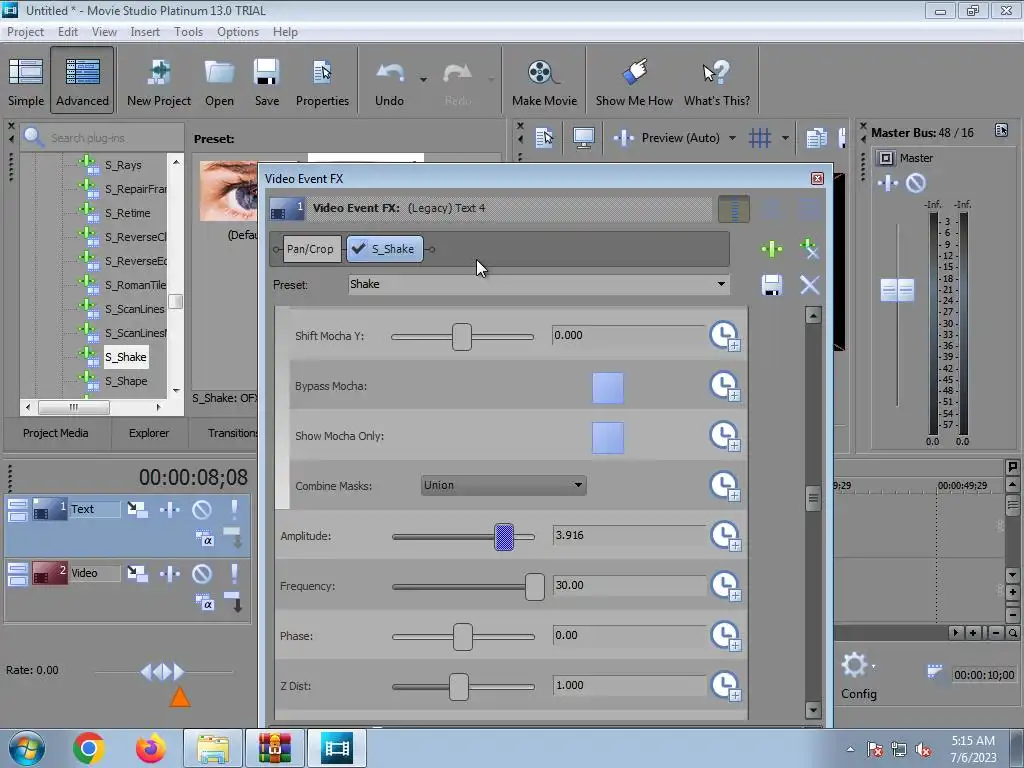Click the Master volume fader
The image size is (1024, 768).
(897, 290)
